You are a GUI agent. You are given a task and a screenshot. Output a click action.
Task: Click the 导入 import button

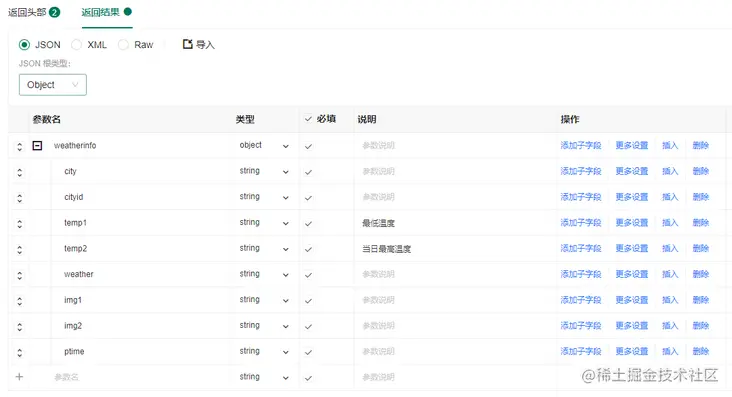pos(199,44)
